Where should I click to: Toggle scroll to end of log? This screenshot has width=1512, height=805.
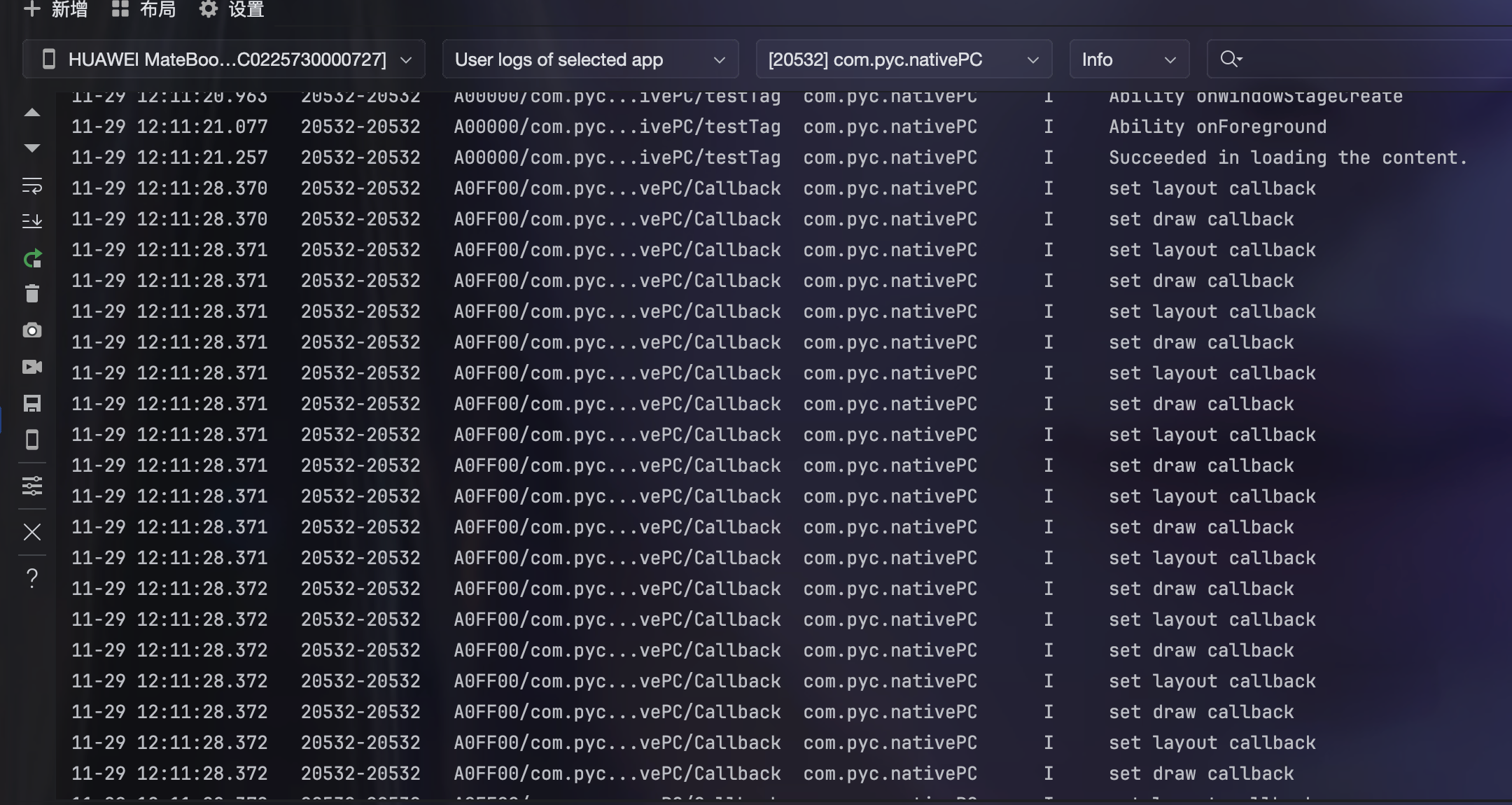pyautogui.click(x=32, y=221)
